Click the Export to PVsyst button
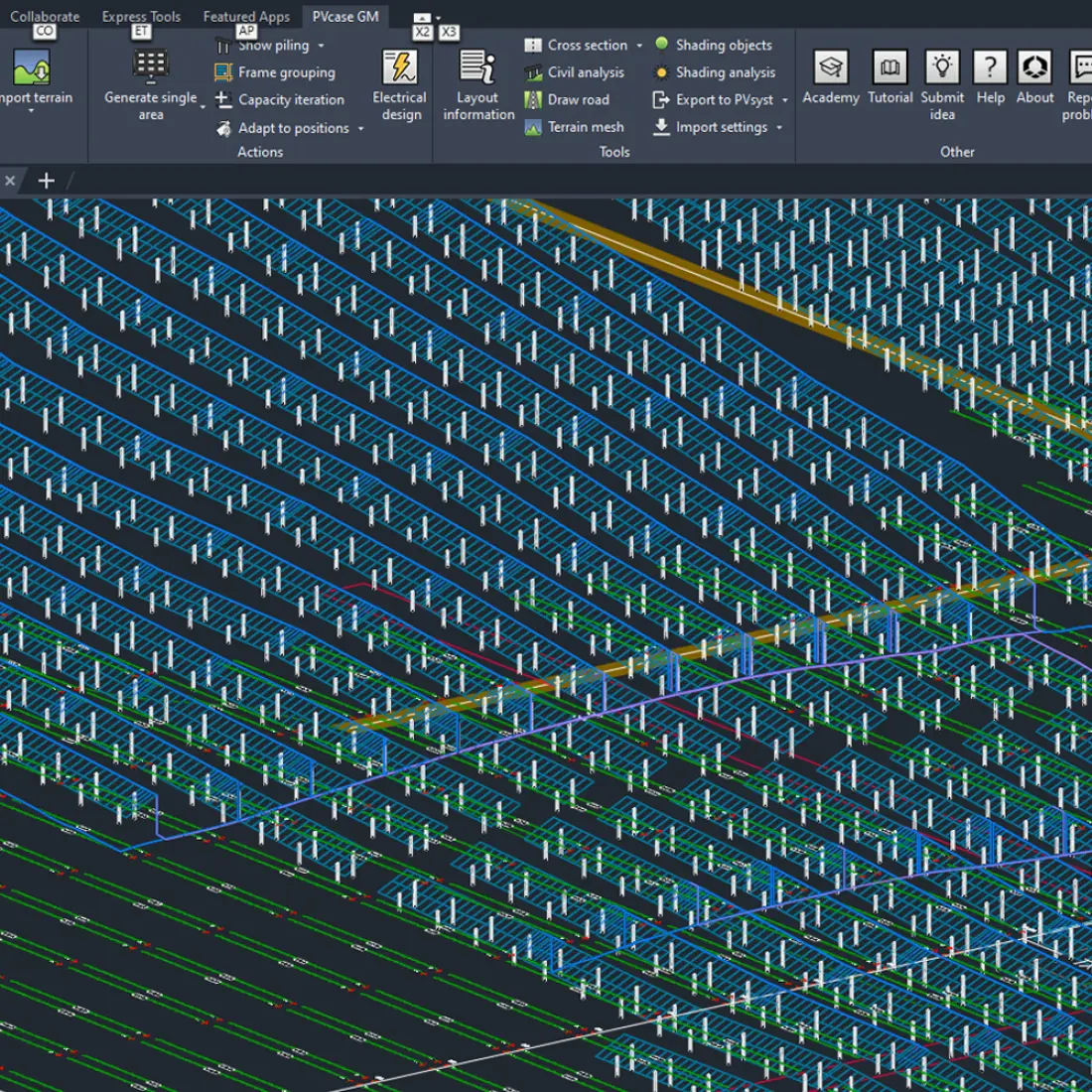 tap(714, 99)
